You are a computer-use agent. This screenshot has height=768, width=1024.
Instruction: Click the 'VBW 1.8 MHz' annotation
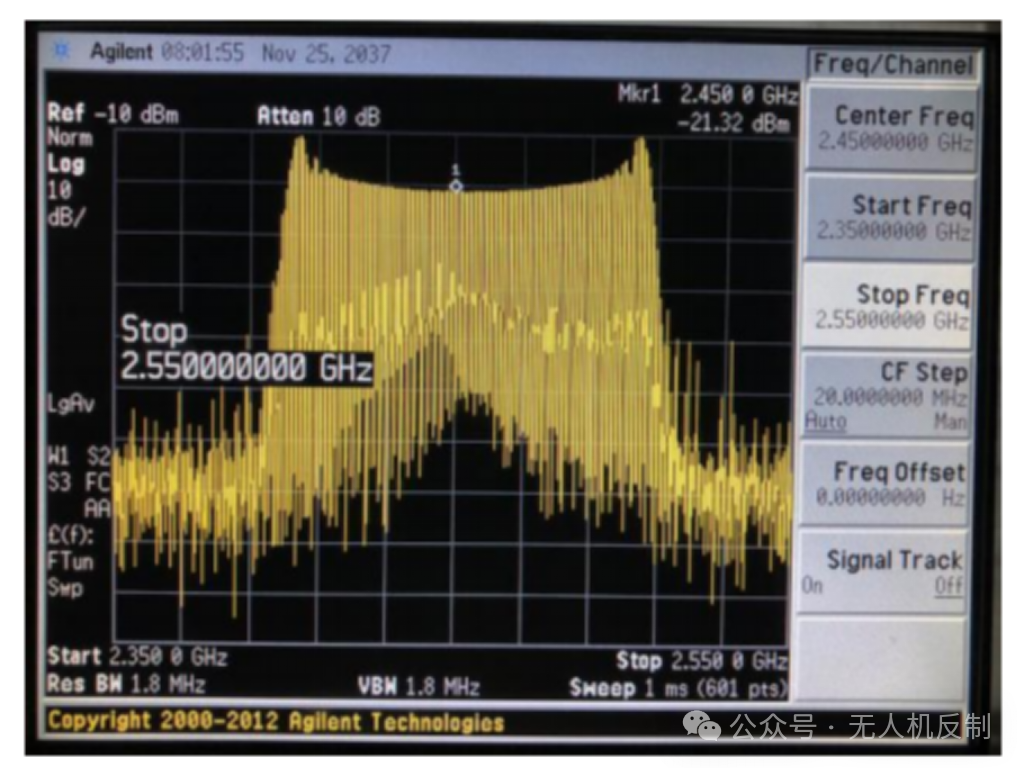click(x=419, y=686)
